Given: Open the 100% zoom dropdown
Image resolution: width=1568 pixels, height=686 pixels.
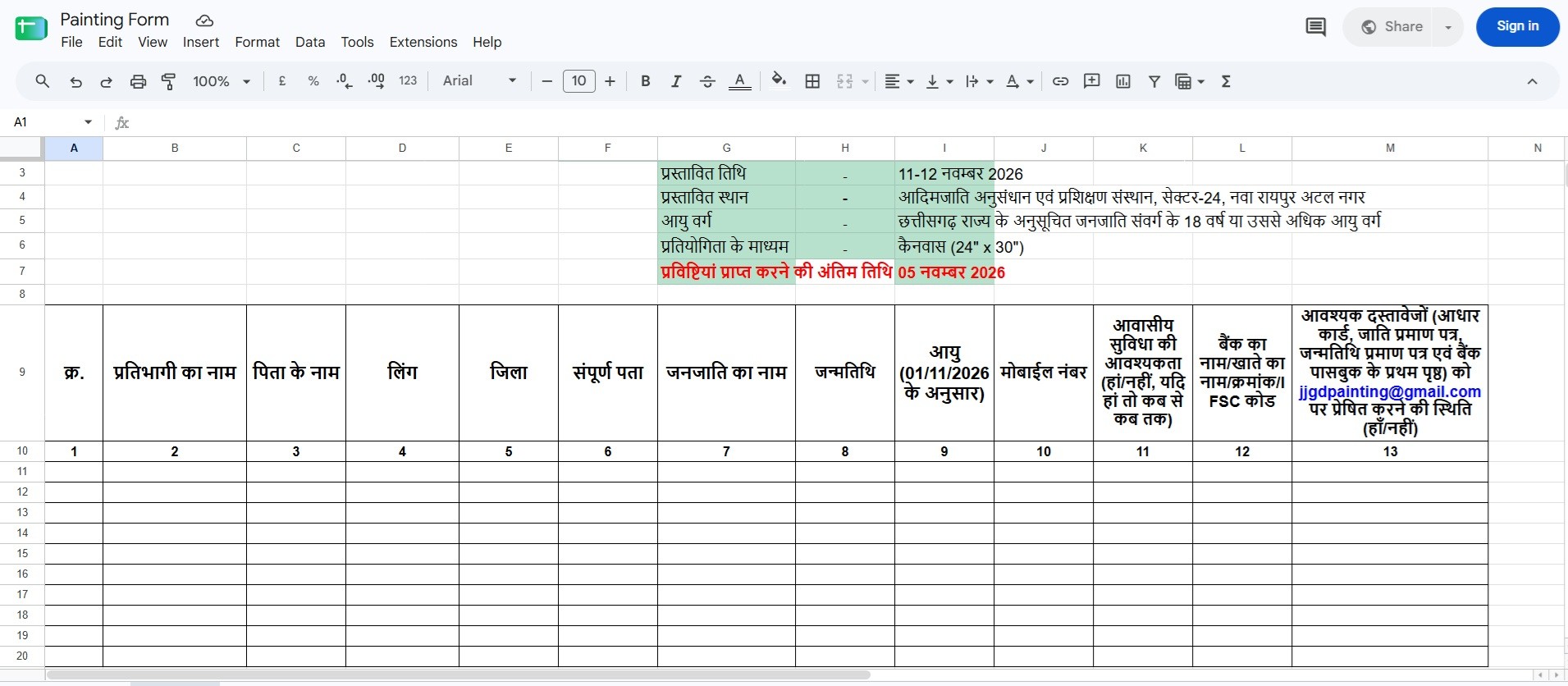Looking at the screenshot, I should tap(222, 81).
